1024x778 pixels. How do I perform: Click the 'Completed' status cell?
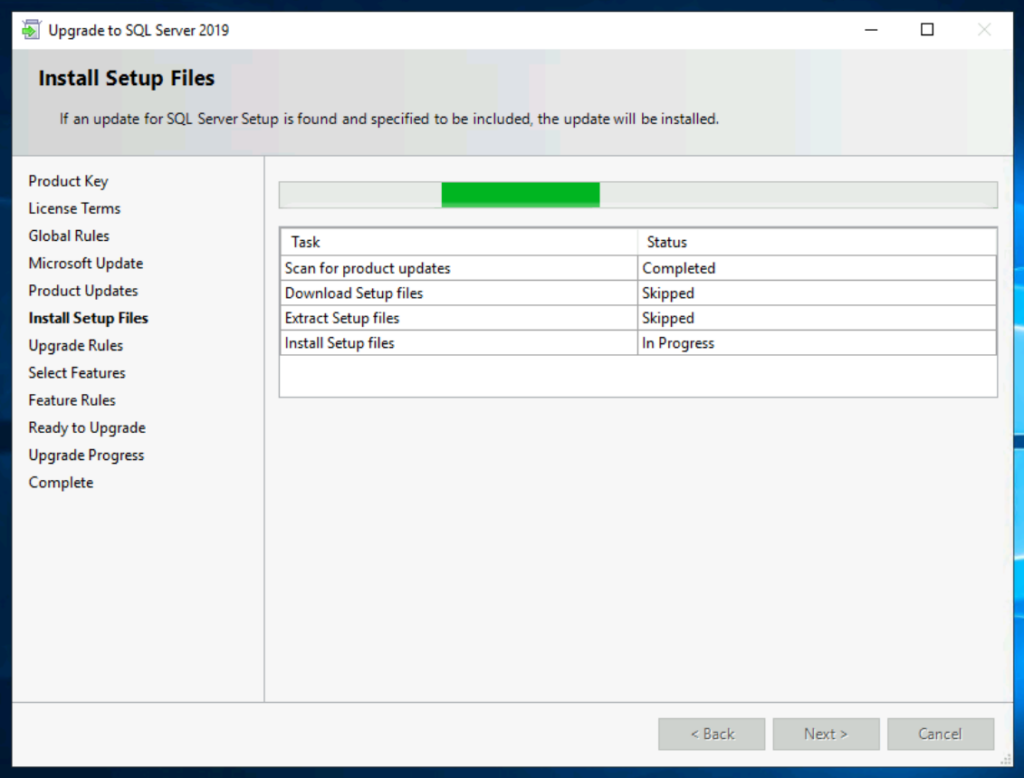coord(817,268)
